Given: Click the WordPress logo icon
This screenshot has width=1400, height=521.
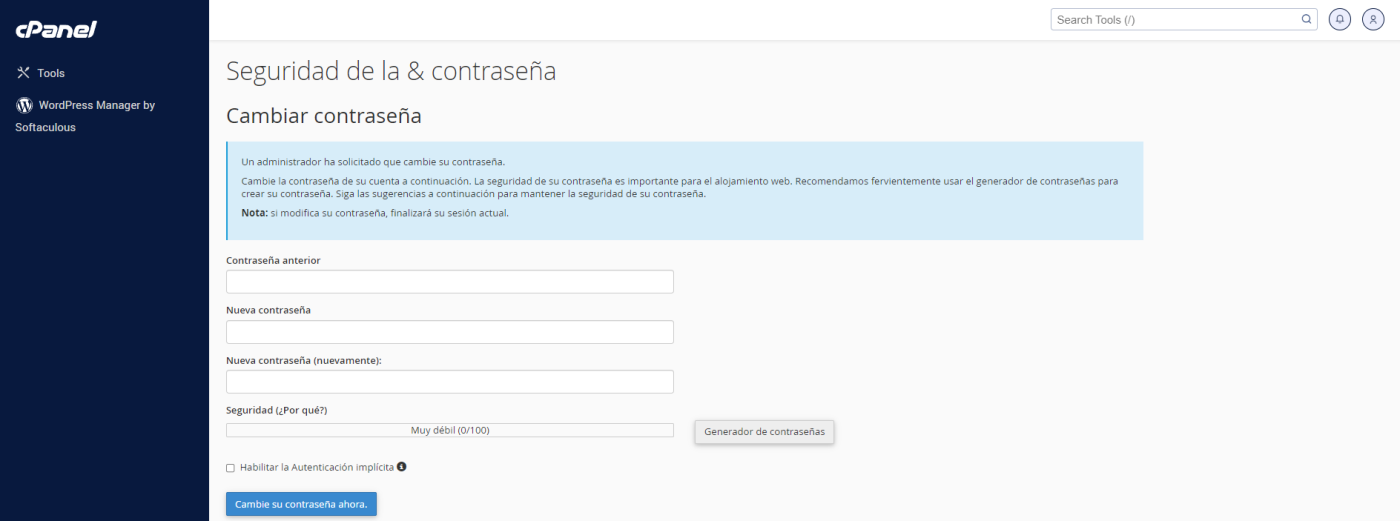Looking at the screenshot, I should point(24,105).
